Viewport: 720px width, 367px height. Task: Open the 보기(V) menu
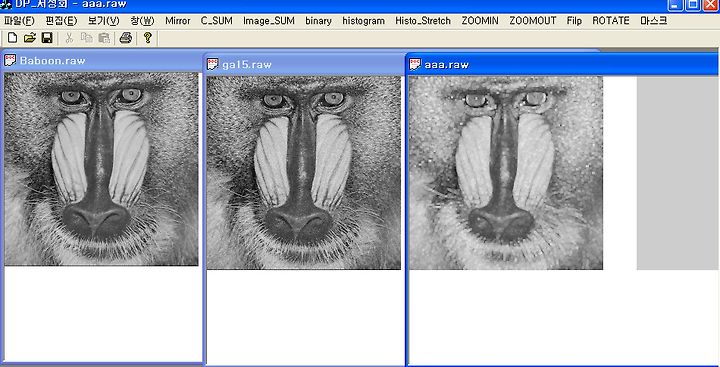[103, 21]
